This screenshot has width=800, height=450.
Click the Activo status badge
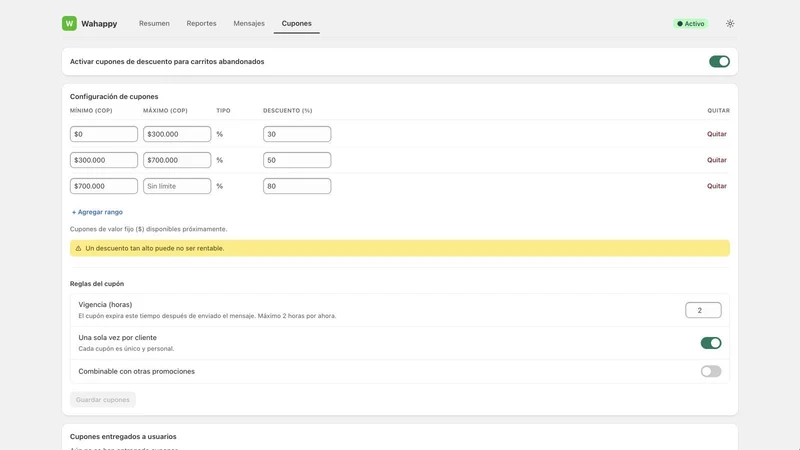coord(690,23)
